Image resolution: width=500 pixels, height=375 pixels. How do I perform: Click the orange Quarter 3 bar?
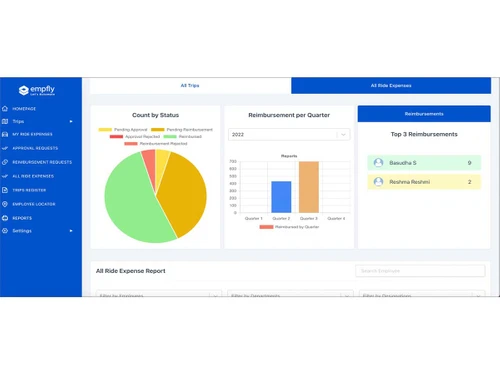[x=309, y=187]
